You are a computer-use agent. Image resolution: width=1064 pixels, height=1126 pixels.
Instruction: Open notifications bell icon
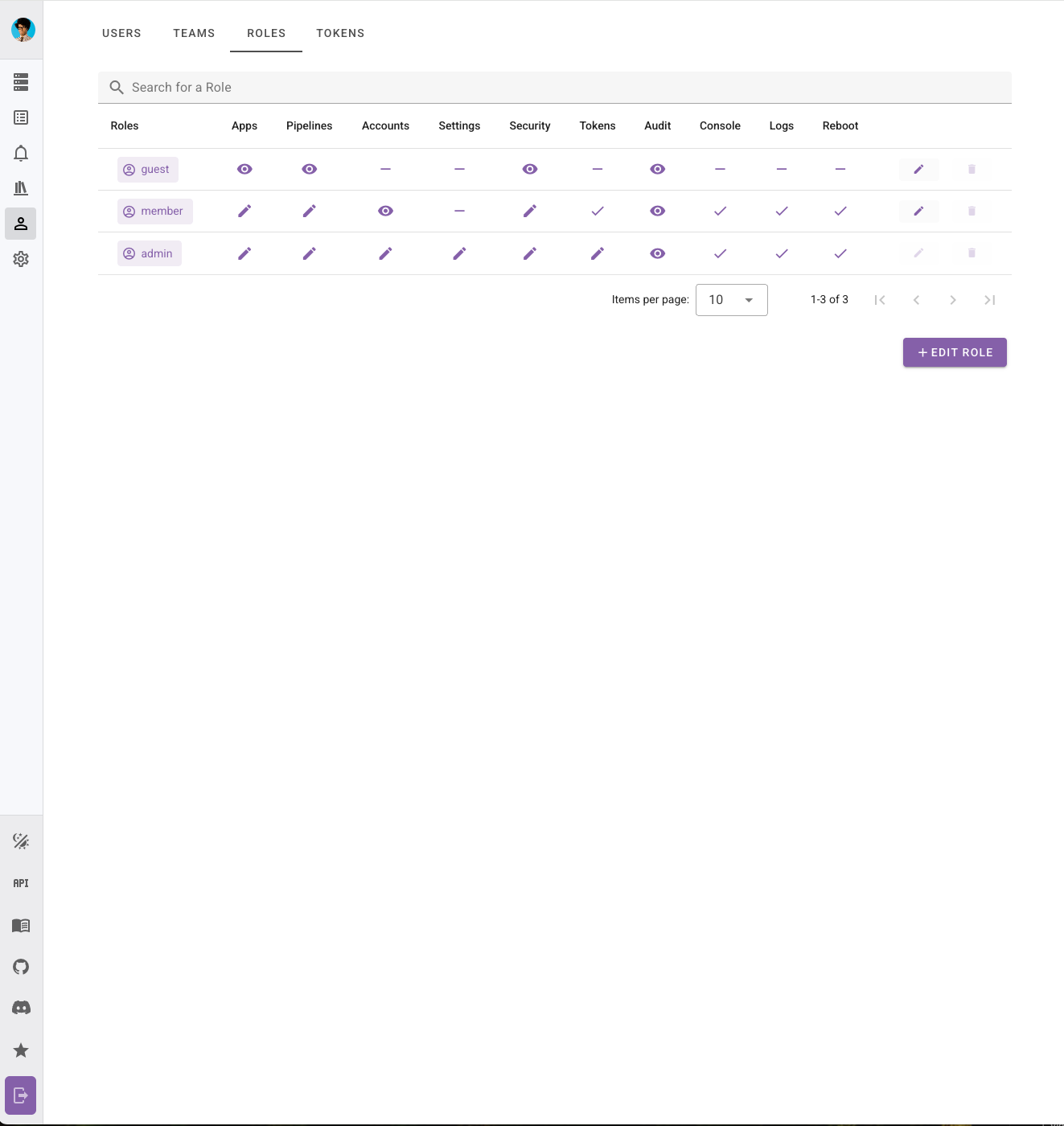tap(21, 153)
